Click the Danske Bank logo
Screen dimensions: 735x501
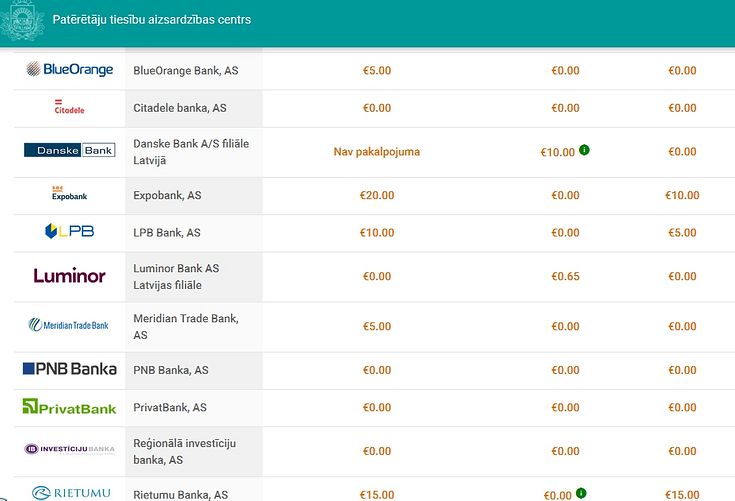[69, 150]
